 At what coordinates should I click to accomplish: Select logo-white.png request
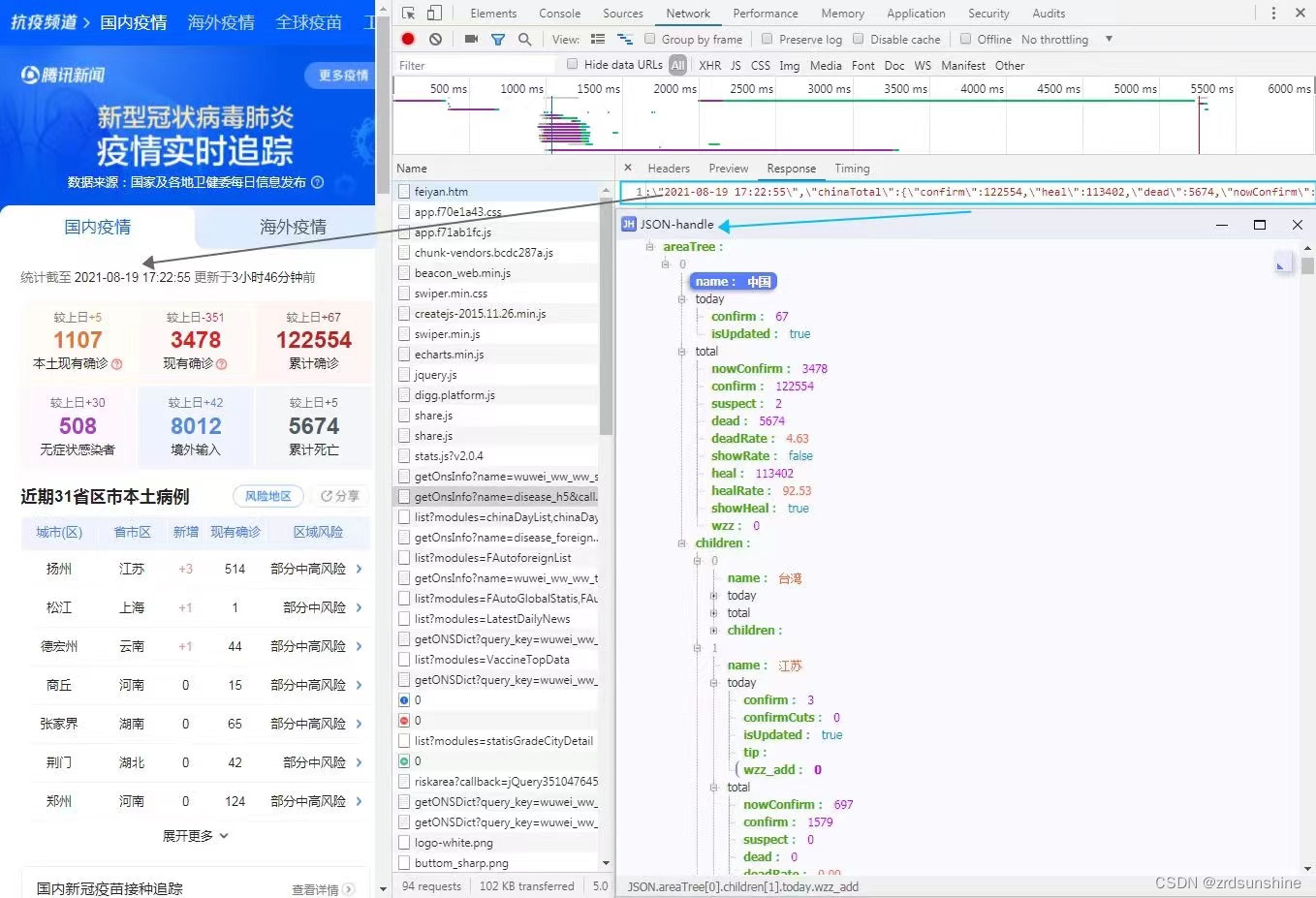(x=496, y=843)
